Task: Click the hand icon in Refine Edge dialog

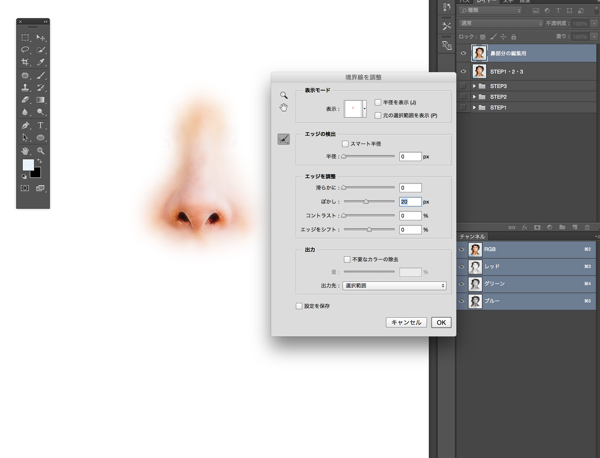Action: coord(284,108)
